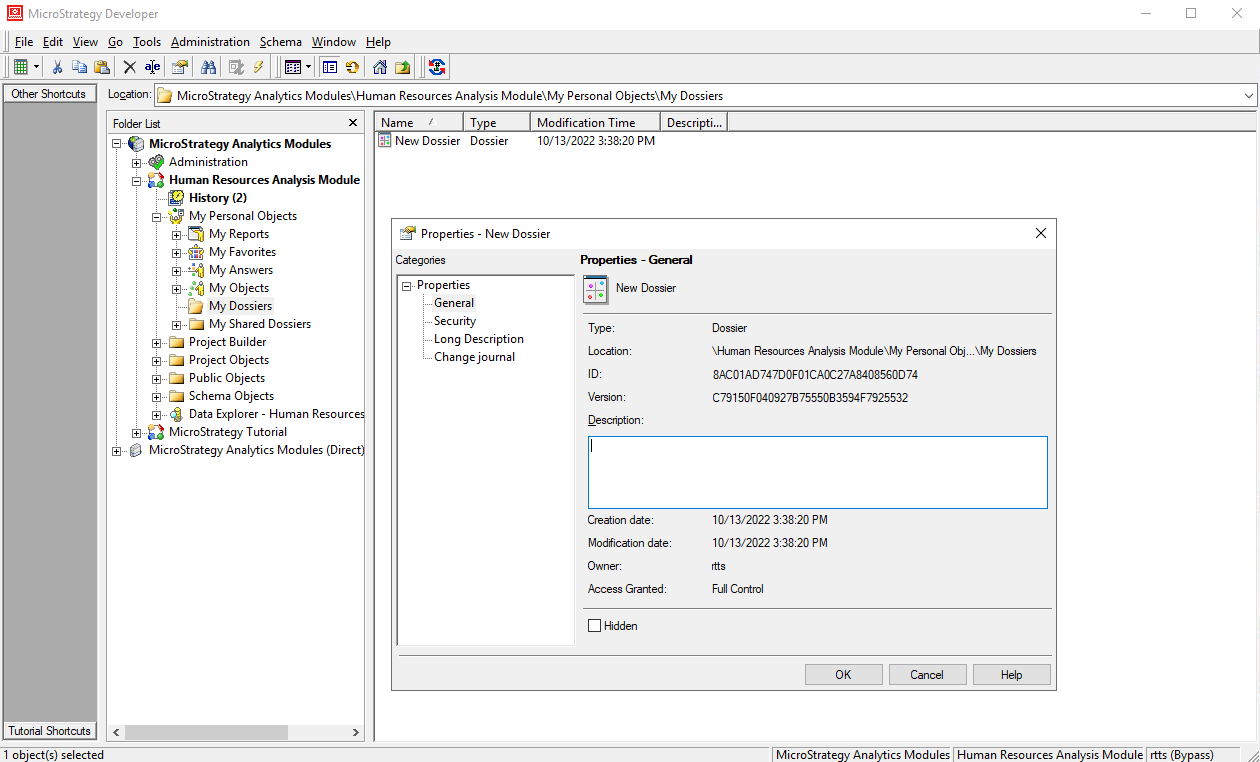1260x762 pixels.
Task: Click the red-blue sync arrows toolbar icon
Action: (x=437, y=67)
